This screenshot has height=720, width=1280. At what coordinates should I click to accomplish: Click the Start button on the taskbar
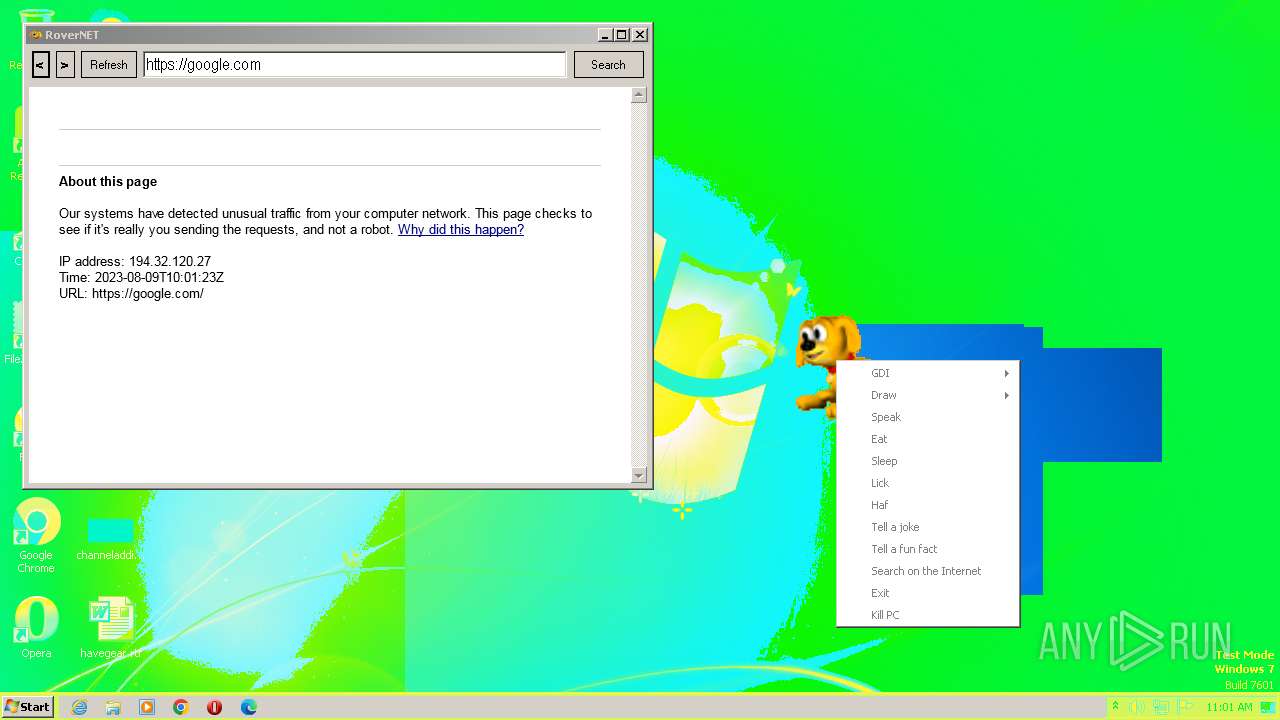28,707
